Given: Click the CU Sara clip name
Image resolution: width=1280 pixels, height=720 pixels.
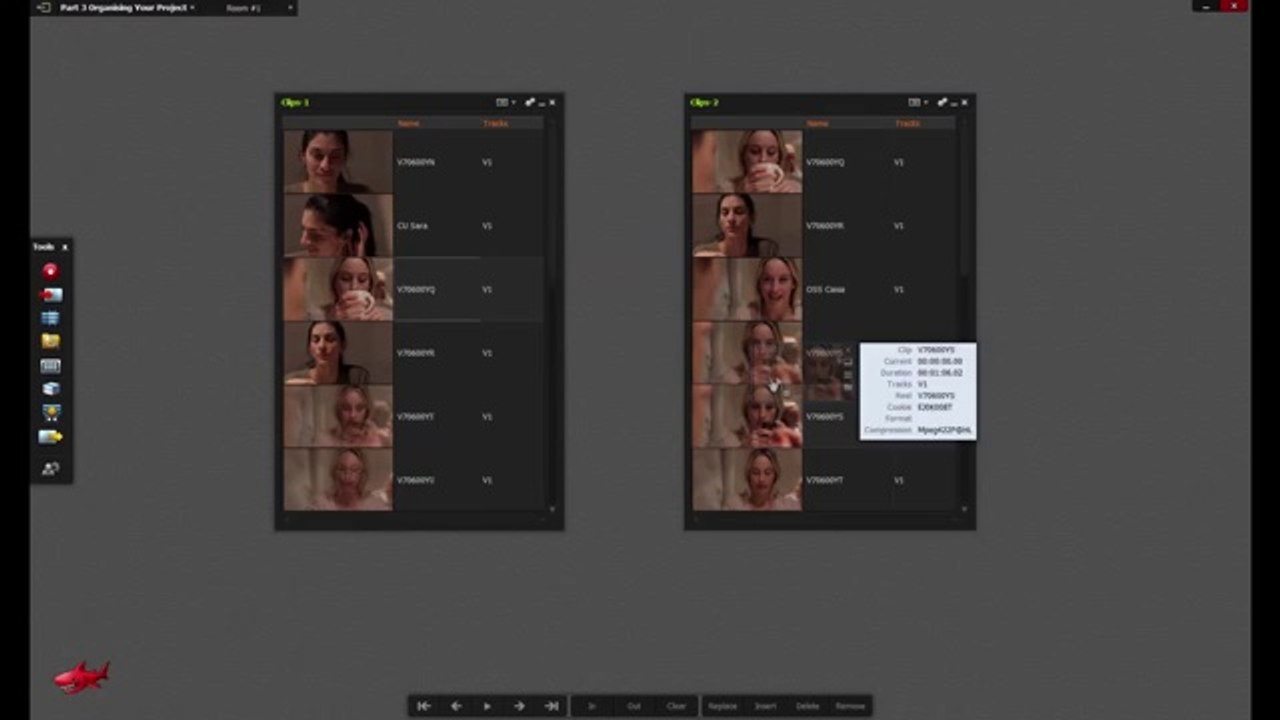Looking at the screenshot, I should [x=412, y=226].
